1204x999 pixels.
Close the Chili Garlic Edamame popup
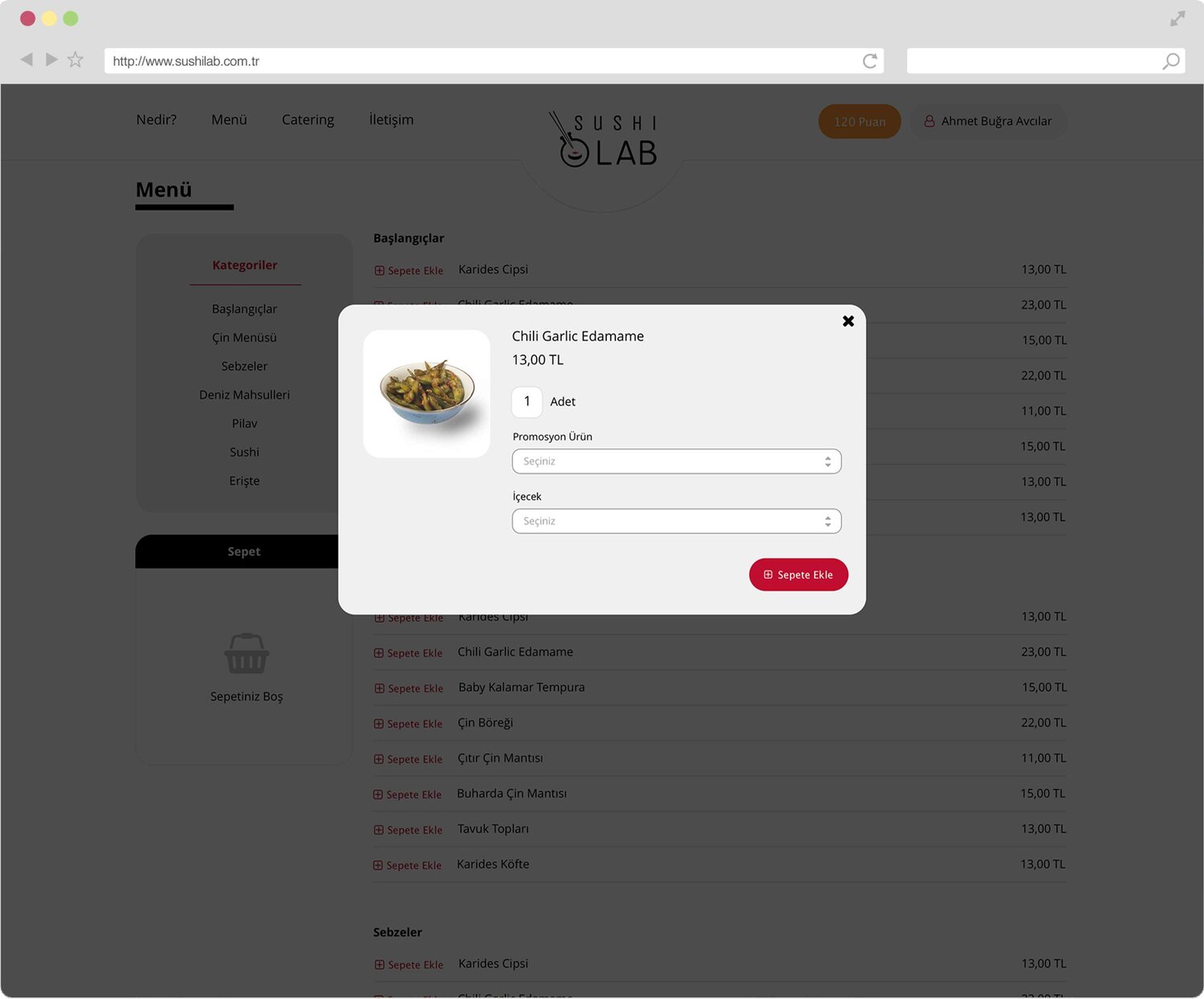(848, 321)
